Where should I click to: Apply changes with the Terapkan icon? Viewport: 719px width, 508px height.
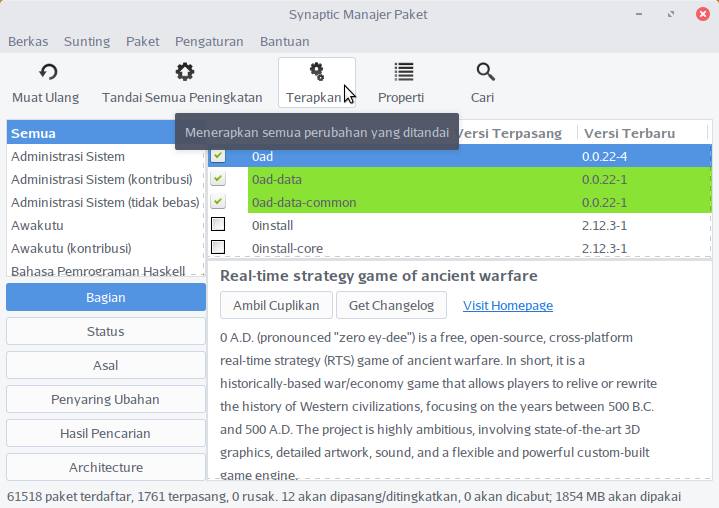pyautogui.click(x=316, y=72)
